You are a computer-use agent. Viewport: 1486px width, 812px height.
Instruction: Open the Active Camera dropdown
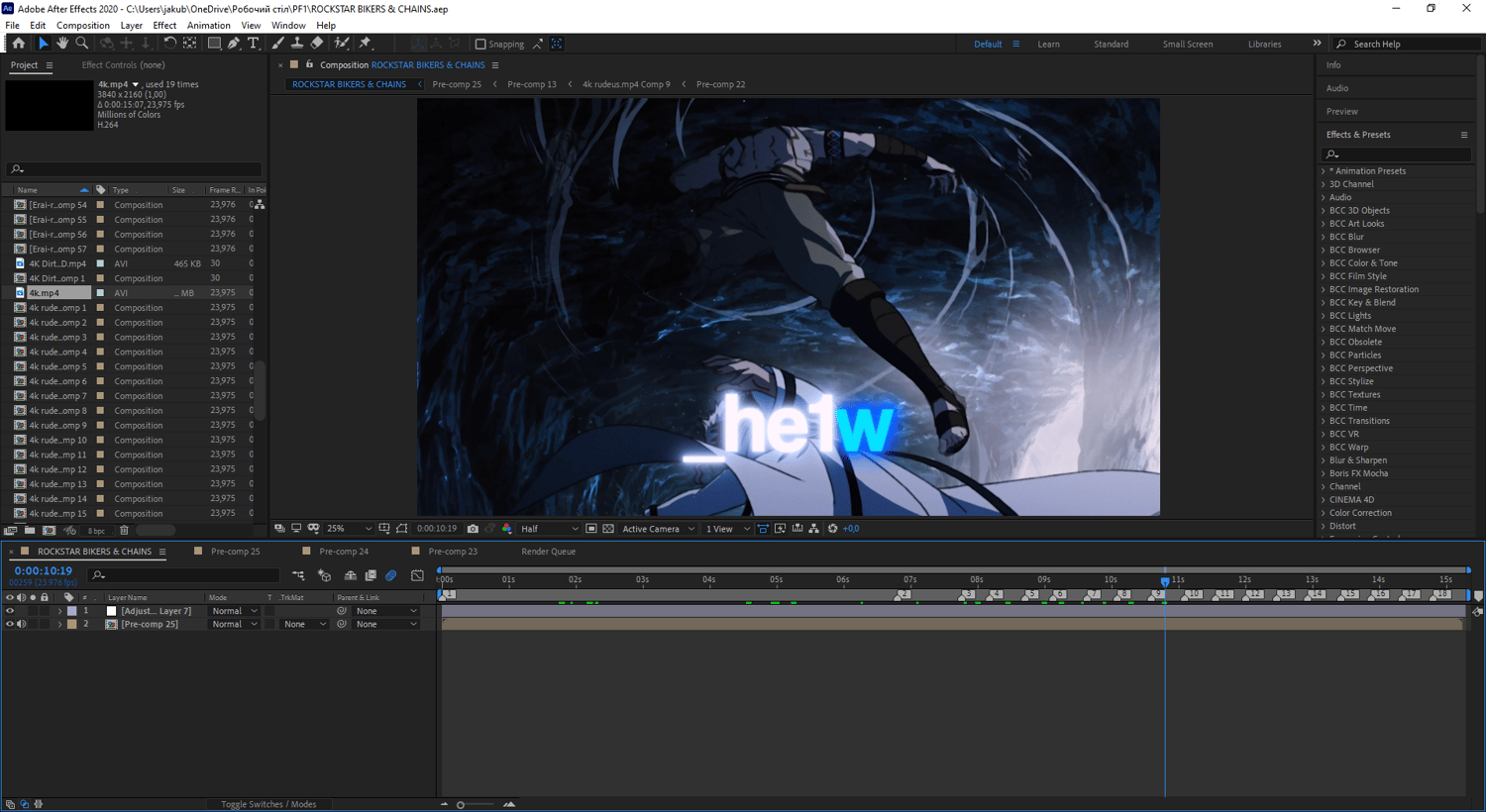pyautogui.click(x=658, y=529)
